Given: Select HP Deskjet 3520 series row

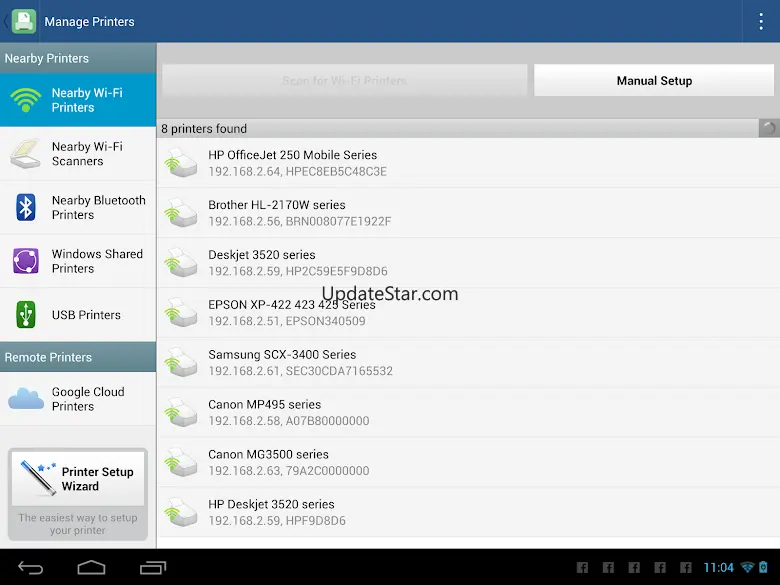Looking at the screenshot, I should (468, 512).
